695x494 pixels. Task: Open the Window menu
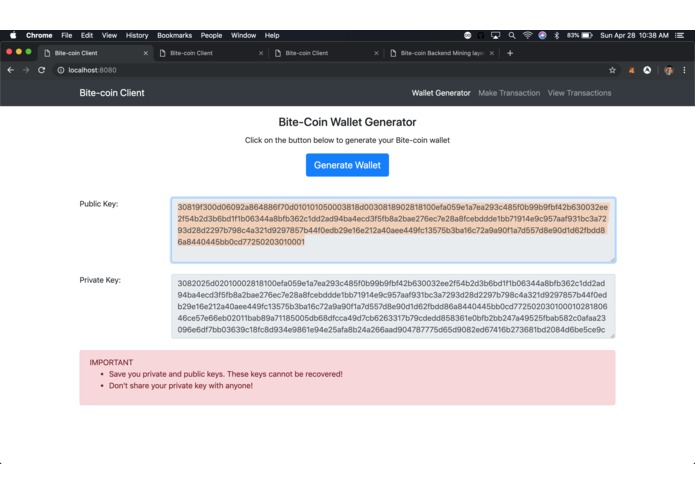[x=243, y=35]
